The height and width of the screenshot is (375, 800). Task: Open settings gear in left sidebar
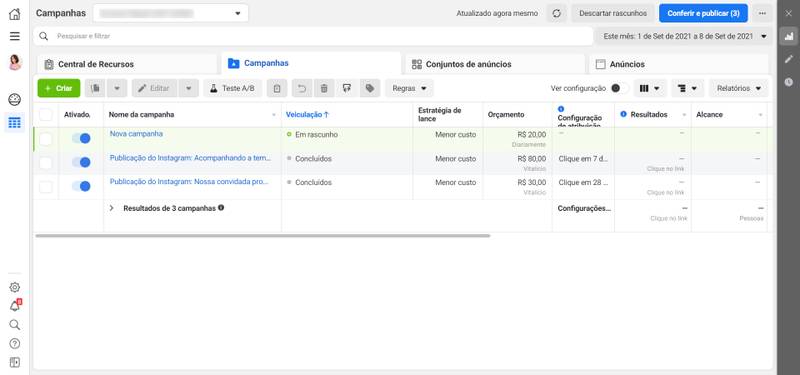click(x=15, y=287)
